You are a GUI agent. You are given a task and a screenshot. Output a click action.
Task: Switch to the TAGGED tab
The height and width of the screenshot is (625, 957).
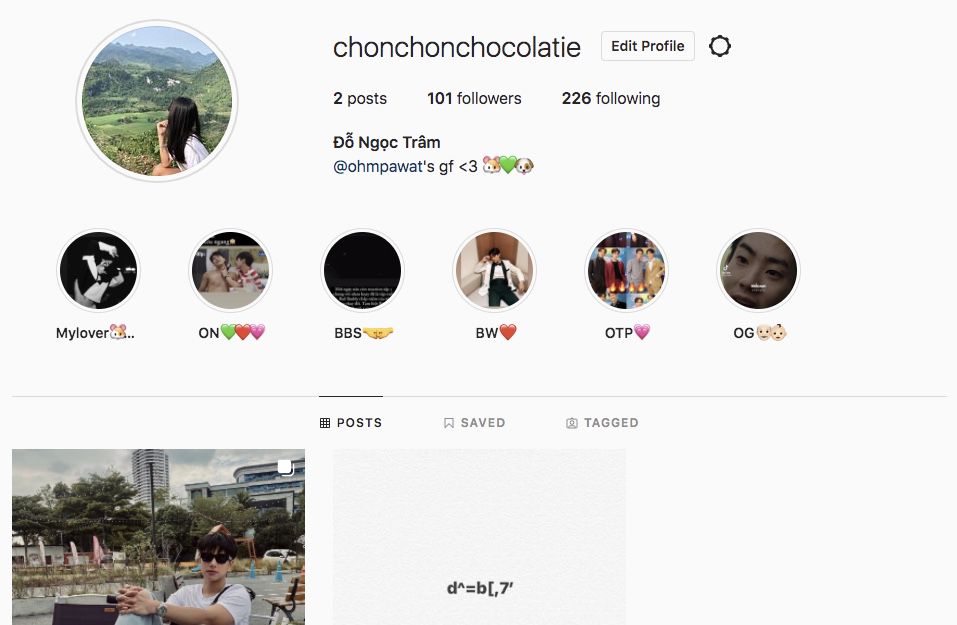pyautogui.click(x=602, y=422)
